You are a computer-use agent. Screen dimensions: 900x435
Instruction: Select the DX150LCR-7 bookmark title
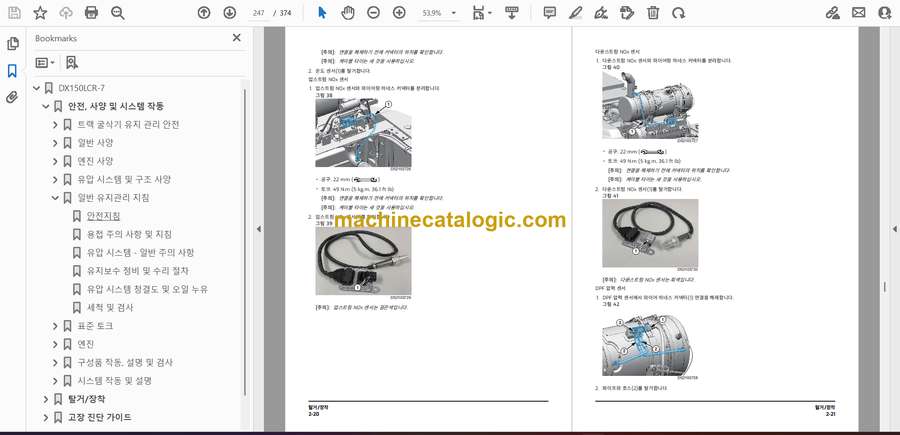[x=82, y=88]
